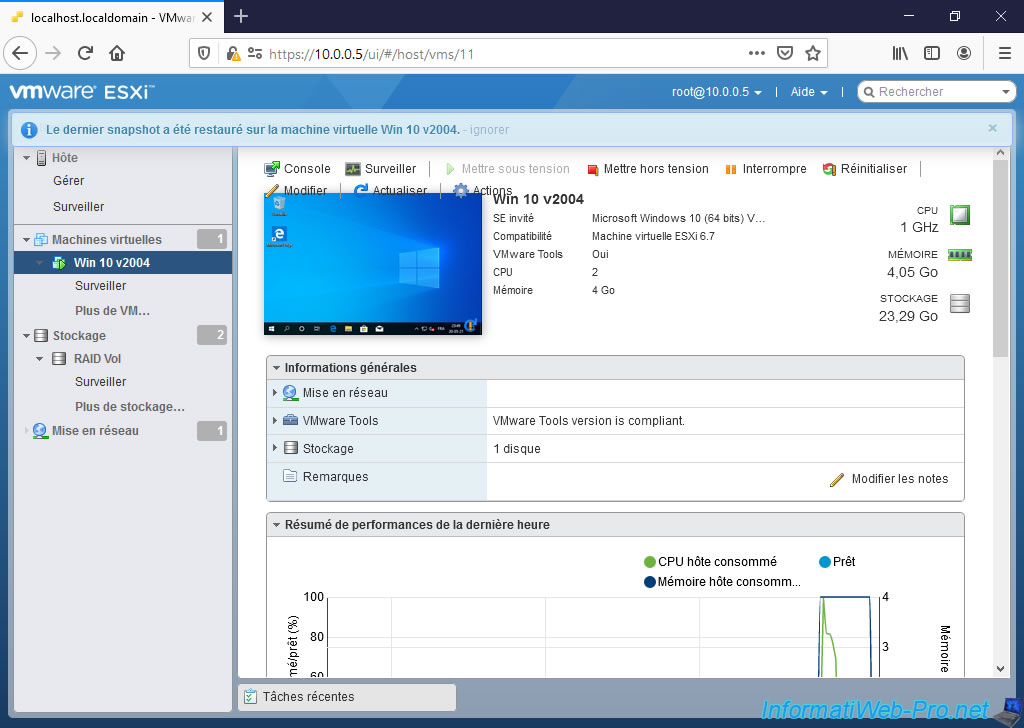This screenshot has width=1024, height=728.
Task: Click the Rechercher search field
Action: [x=935, y=92]
